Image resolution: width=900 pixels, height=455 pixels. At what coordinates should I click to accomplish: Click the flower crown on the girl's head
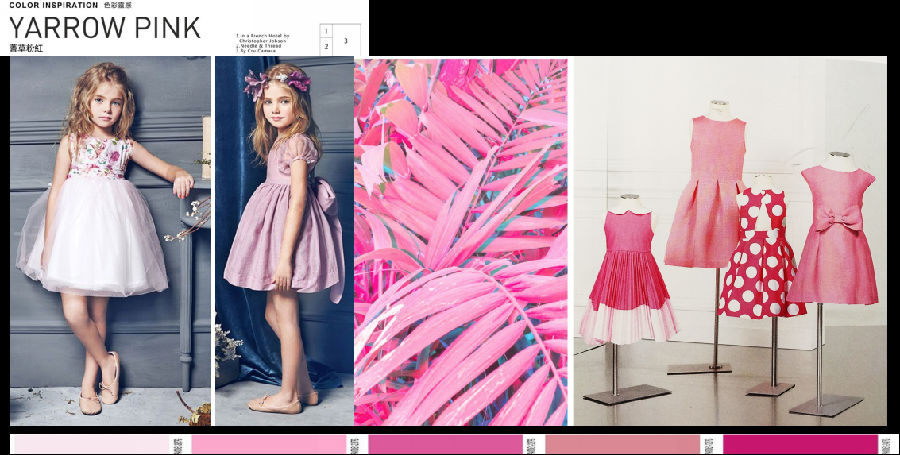tap(277, 80)
